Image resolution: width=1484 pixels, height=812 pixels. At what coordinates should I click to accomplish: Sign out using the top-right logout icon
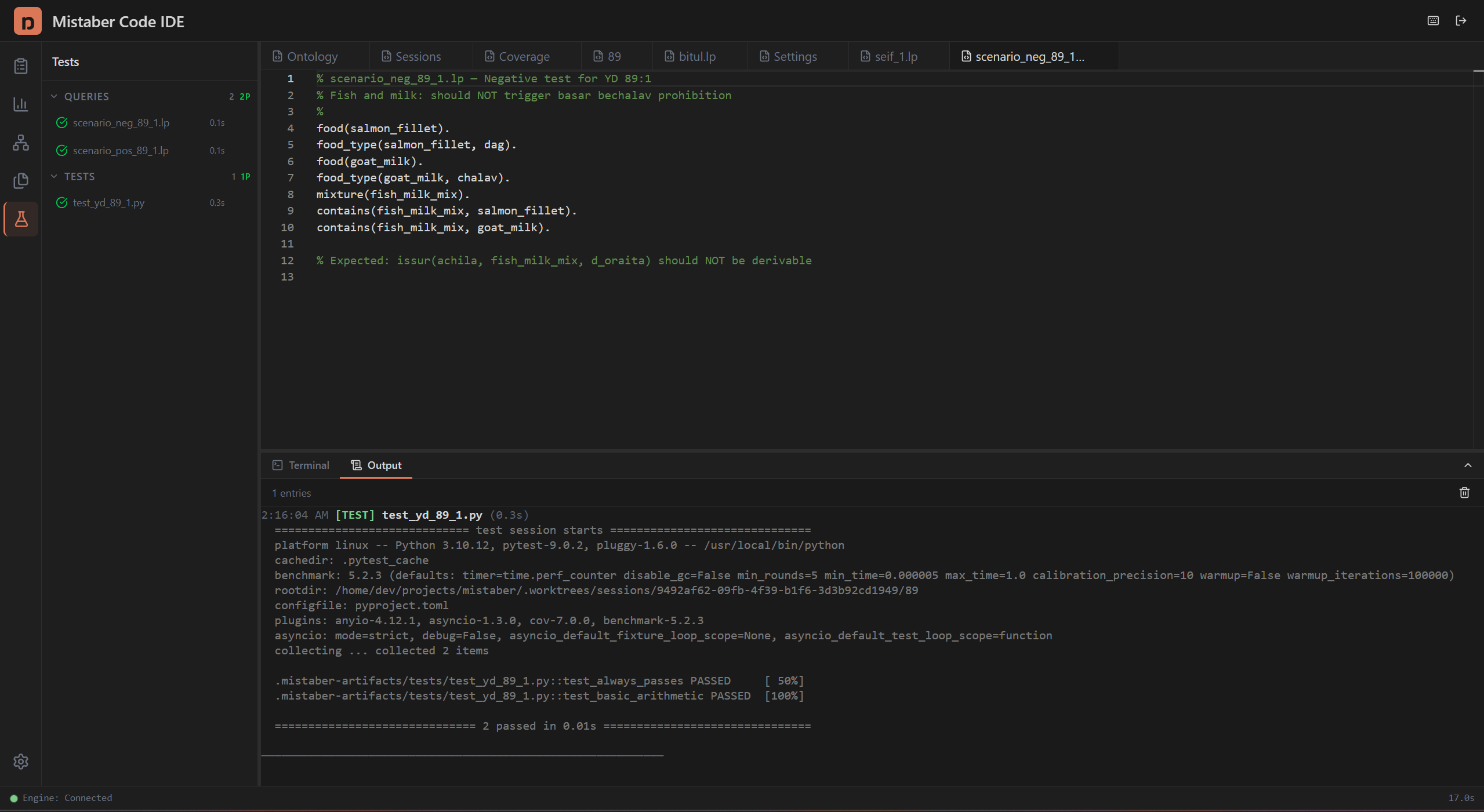(1462, 21)
